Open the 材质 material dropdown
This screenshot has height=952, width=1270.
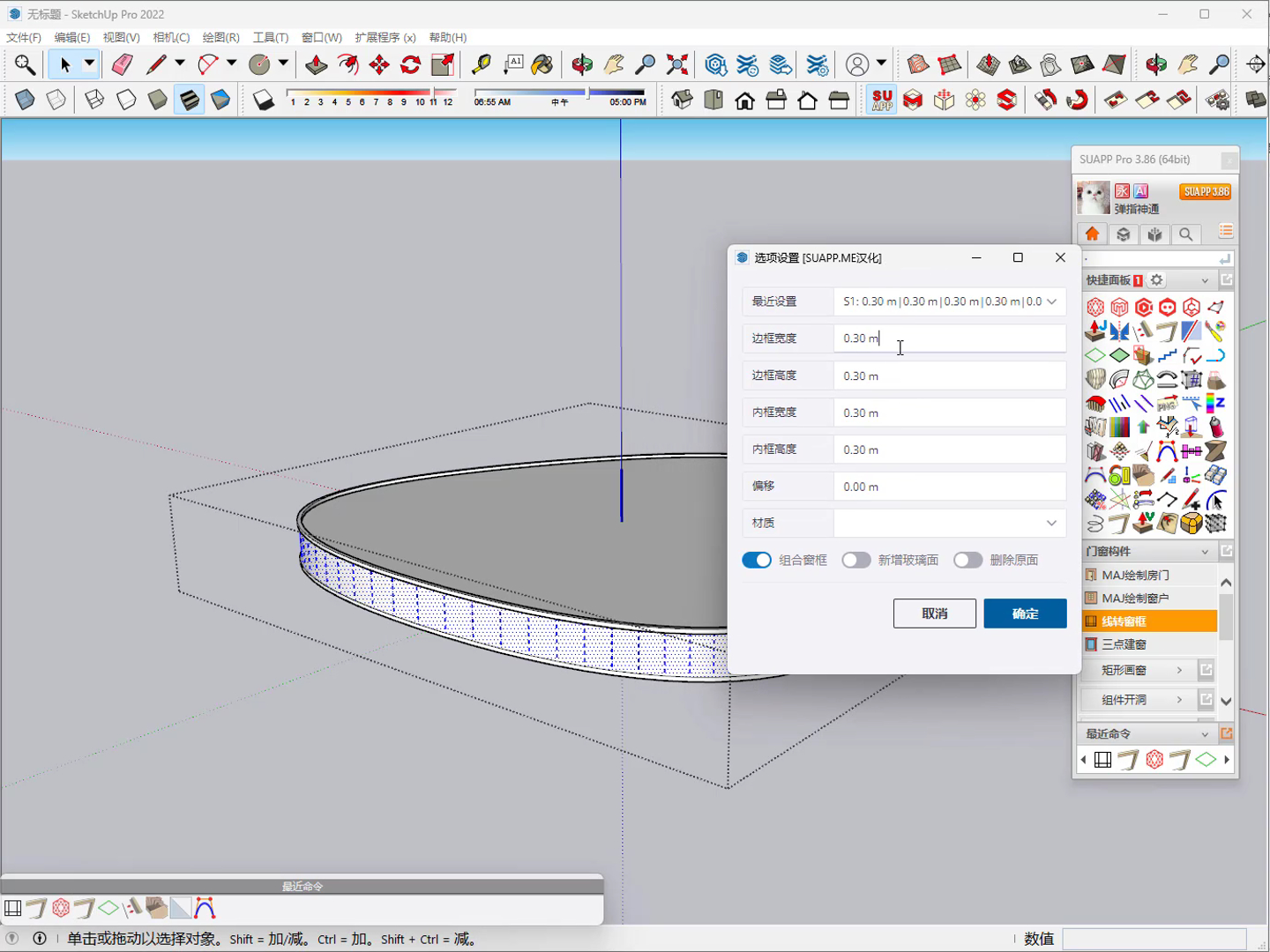point(950,524)
